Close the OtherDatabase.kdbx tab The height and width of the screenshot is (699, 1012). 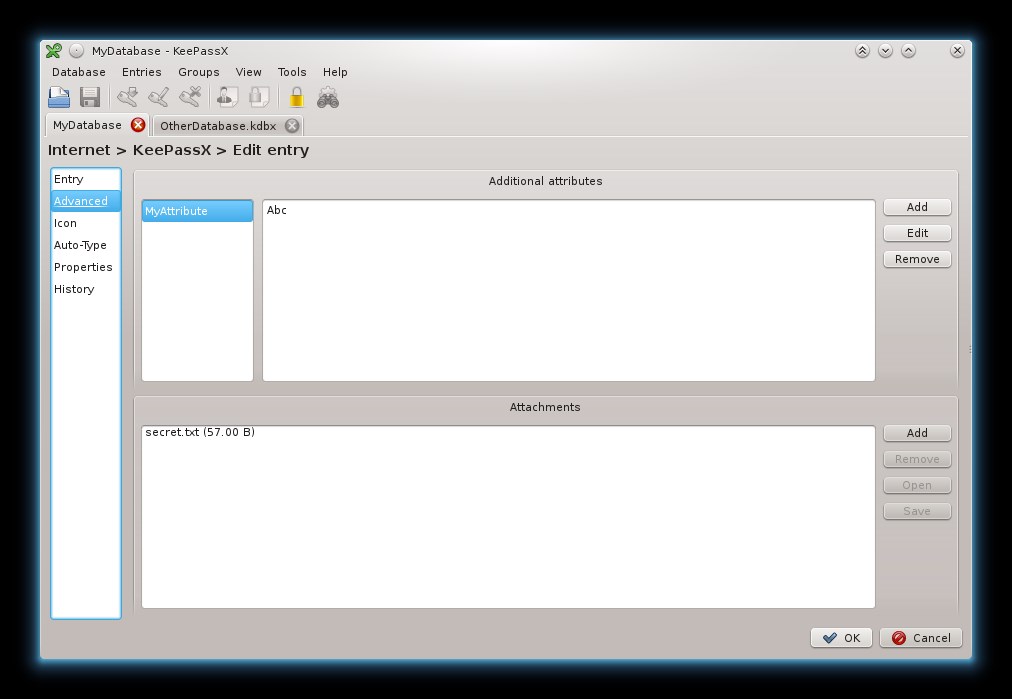[x=292, y=125]
